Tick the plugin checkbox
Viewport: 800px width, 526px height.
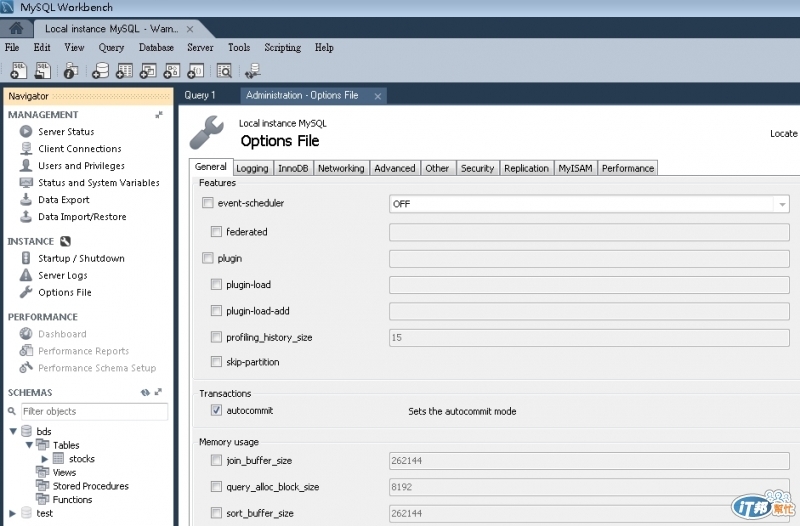pos(207,258)
